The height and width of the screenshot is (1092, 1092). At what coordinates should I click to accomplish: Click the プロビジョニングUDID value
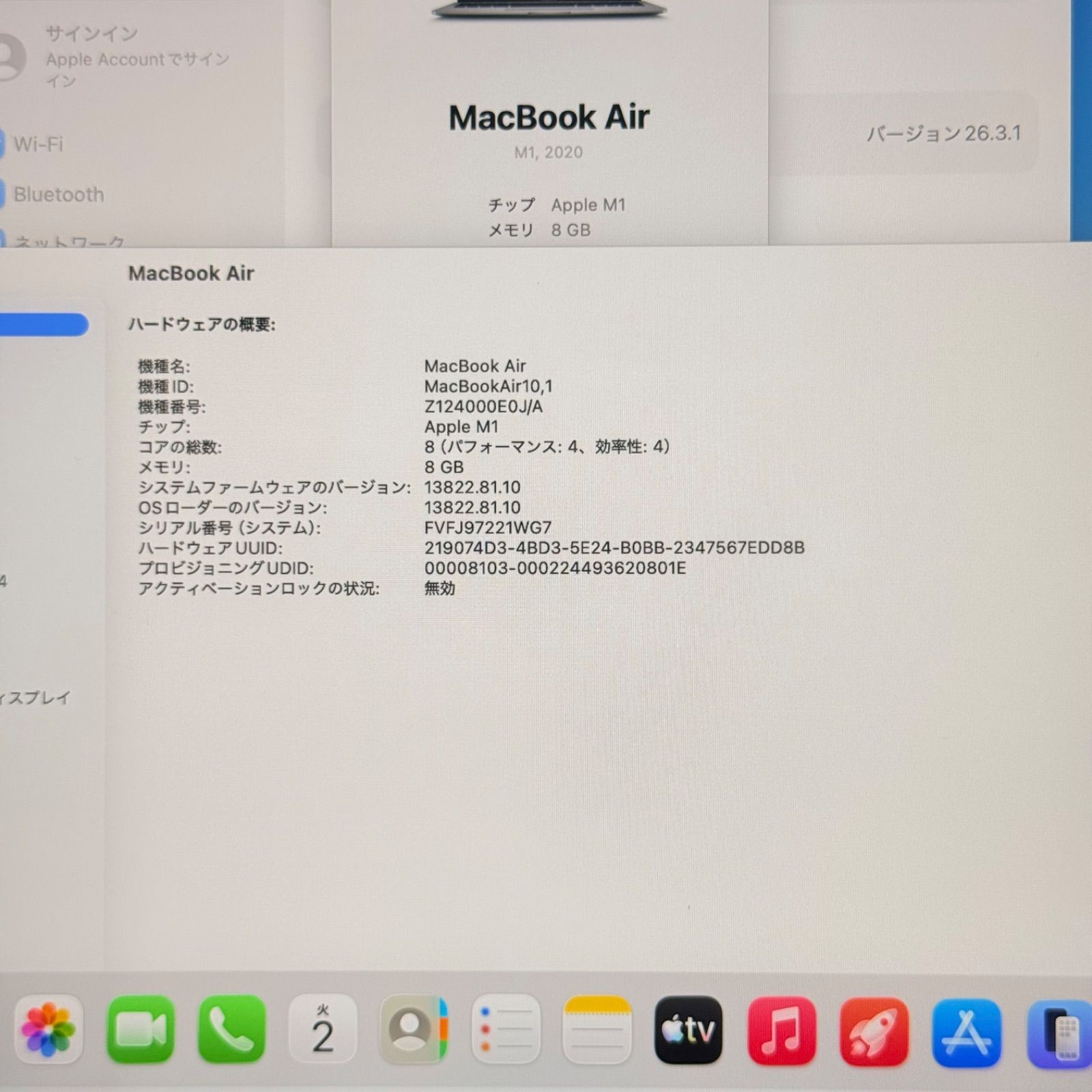[x=555, y=568]
